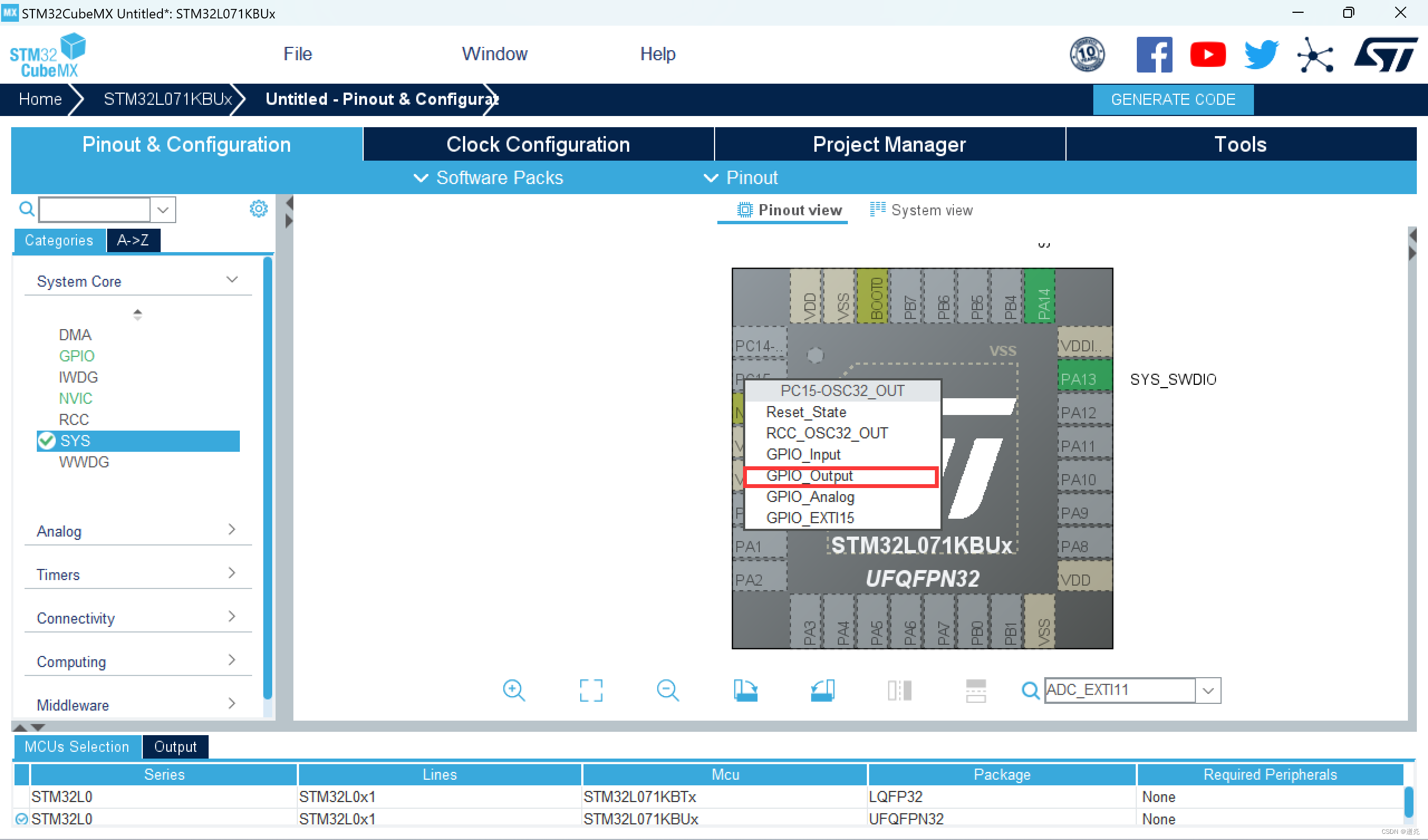Click the BOOT0 pin on the chip
The width and height of the screenshot is (1428, 840).
pyautogui.click(x=872, y=295)
